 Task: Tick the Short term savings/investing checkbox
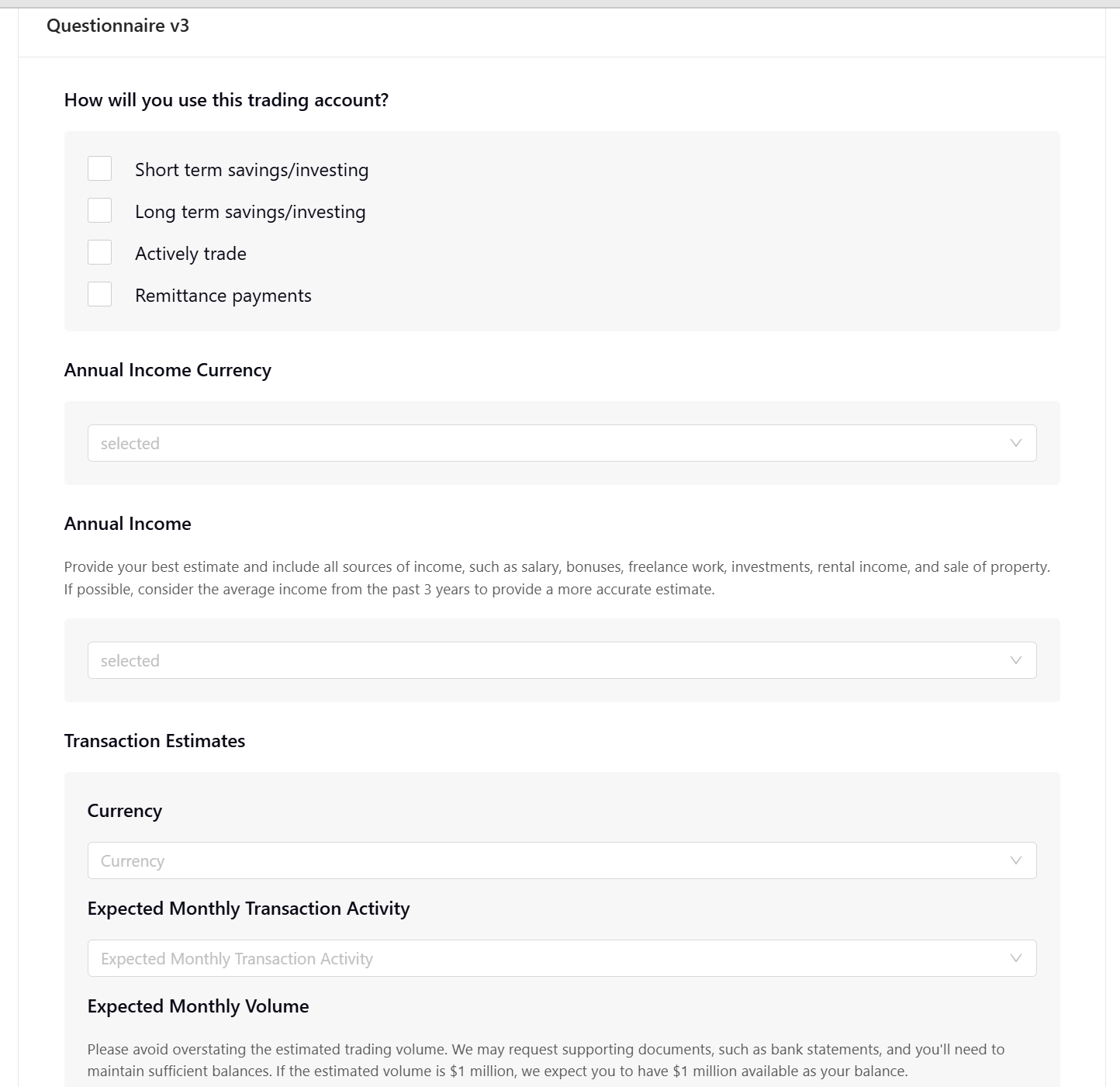99,168
